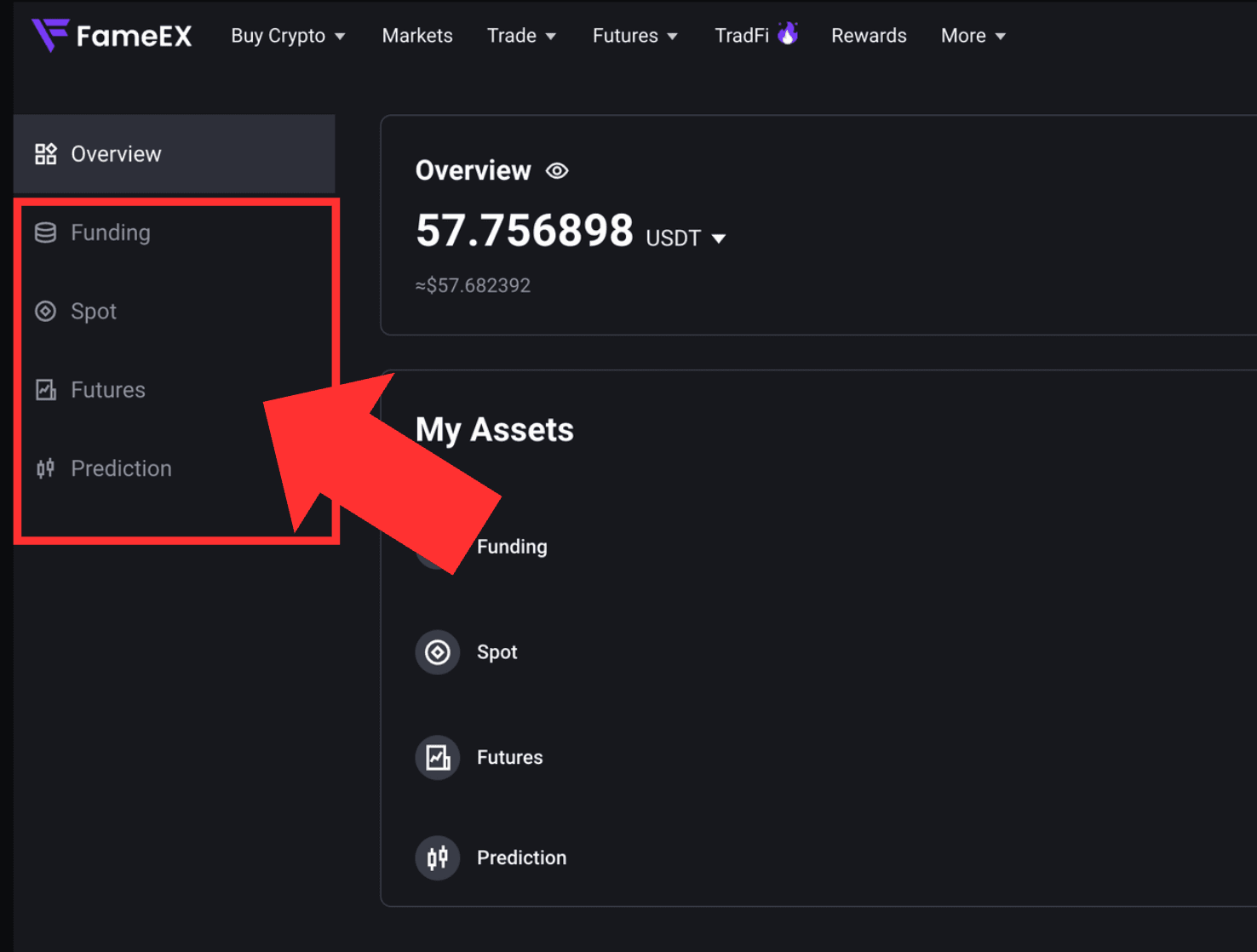Select the Overview sidebar tab
This screenshot has height=952, width=1257.
[x=175, y=154]
